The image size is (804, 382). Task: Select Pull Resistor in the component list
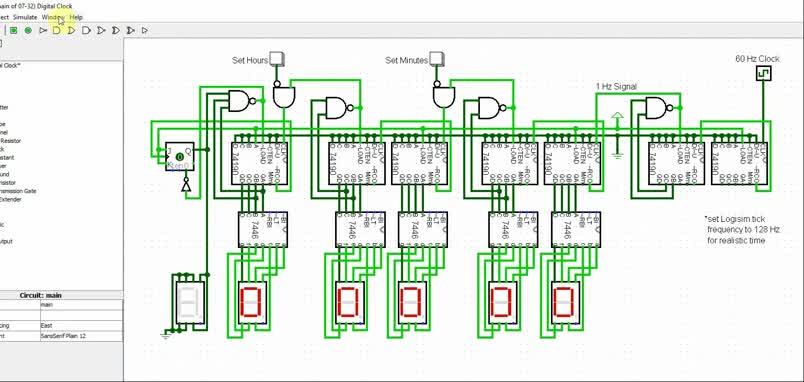(x=10, y=140)
